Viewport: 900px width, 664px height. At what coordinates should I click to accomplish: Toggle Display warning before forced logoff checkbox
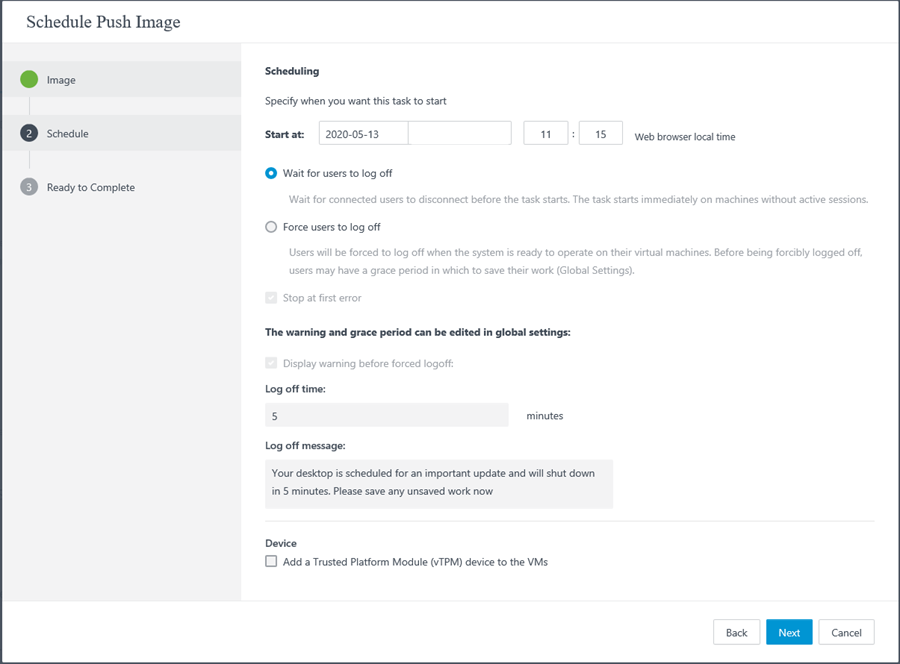pyautogui.click(x=271, y=363)
